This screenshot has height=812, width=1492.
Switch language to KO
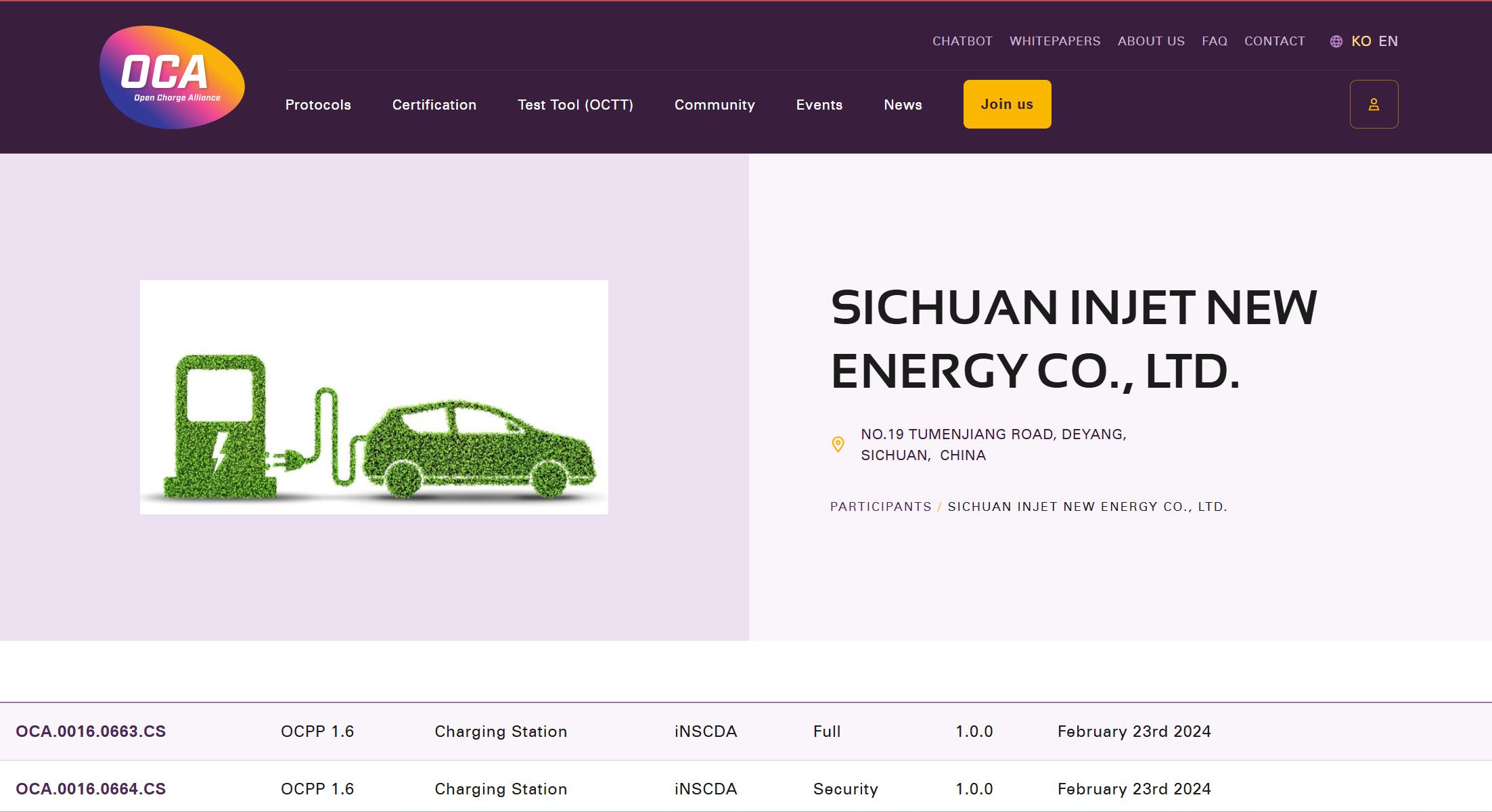[1361, 41]
